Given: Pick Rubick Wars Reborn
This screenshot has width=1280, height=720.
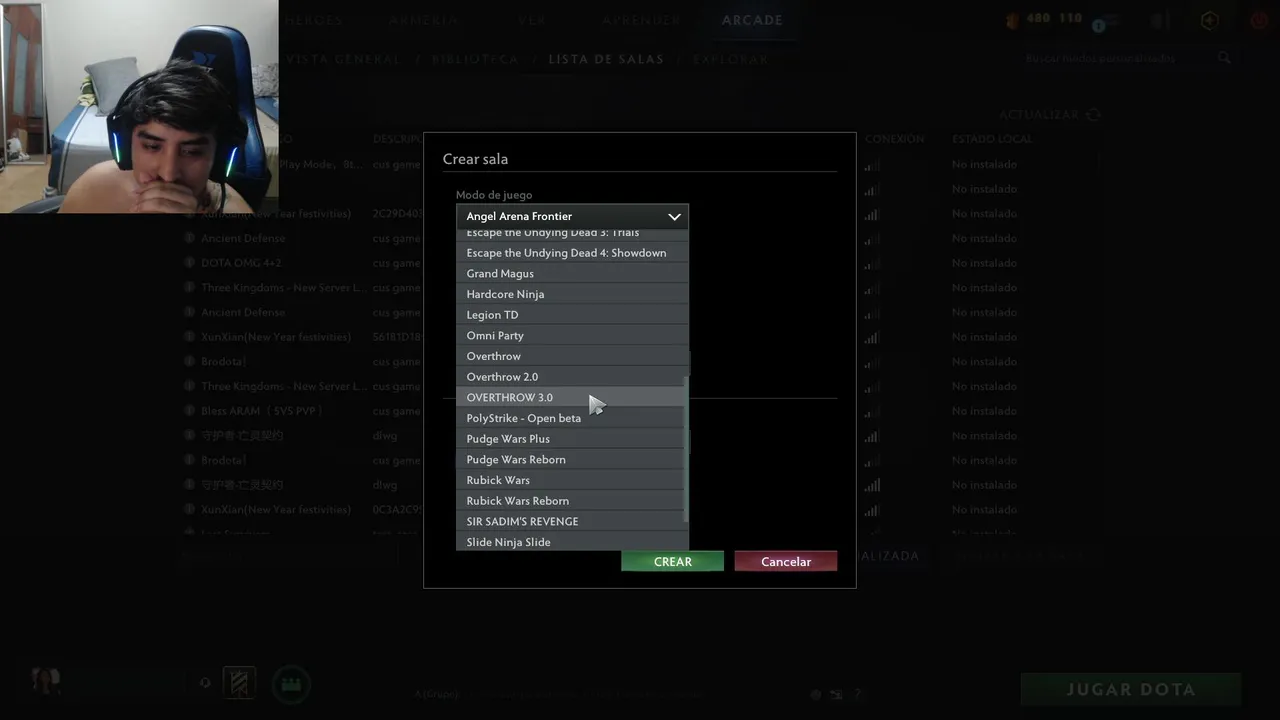Looking at the screenshot, I should [572, 501].
